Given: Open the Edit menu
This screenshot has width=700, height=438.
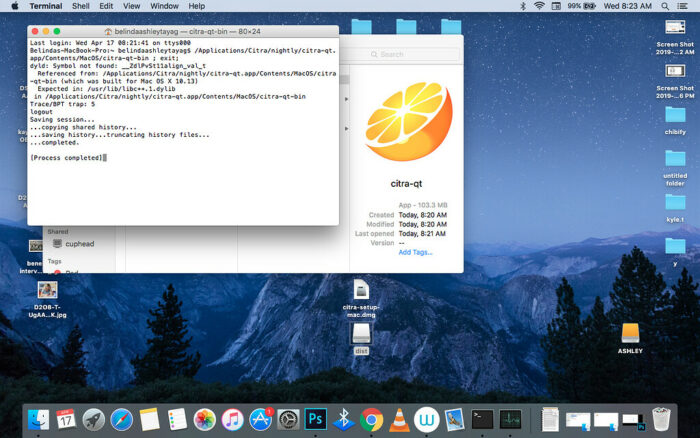Looking at the screenshot, I should [x=106, y=6].
